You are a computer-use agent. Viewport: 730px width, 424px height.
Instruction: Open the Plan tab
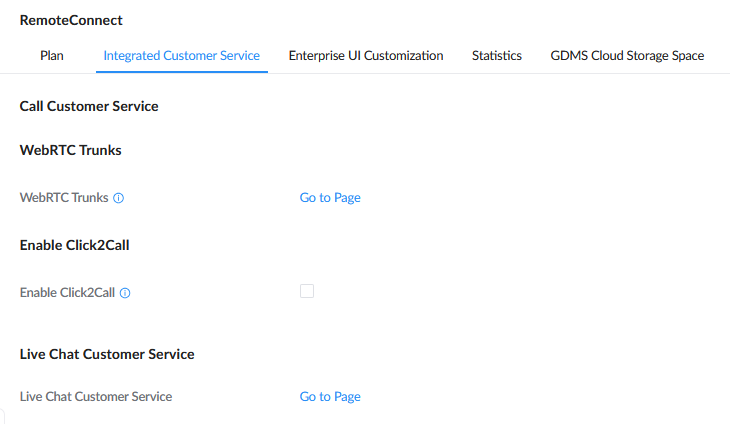[52, 56]
